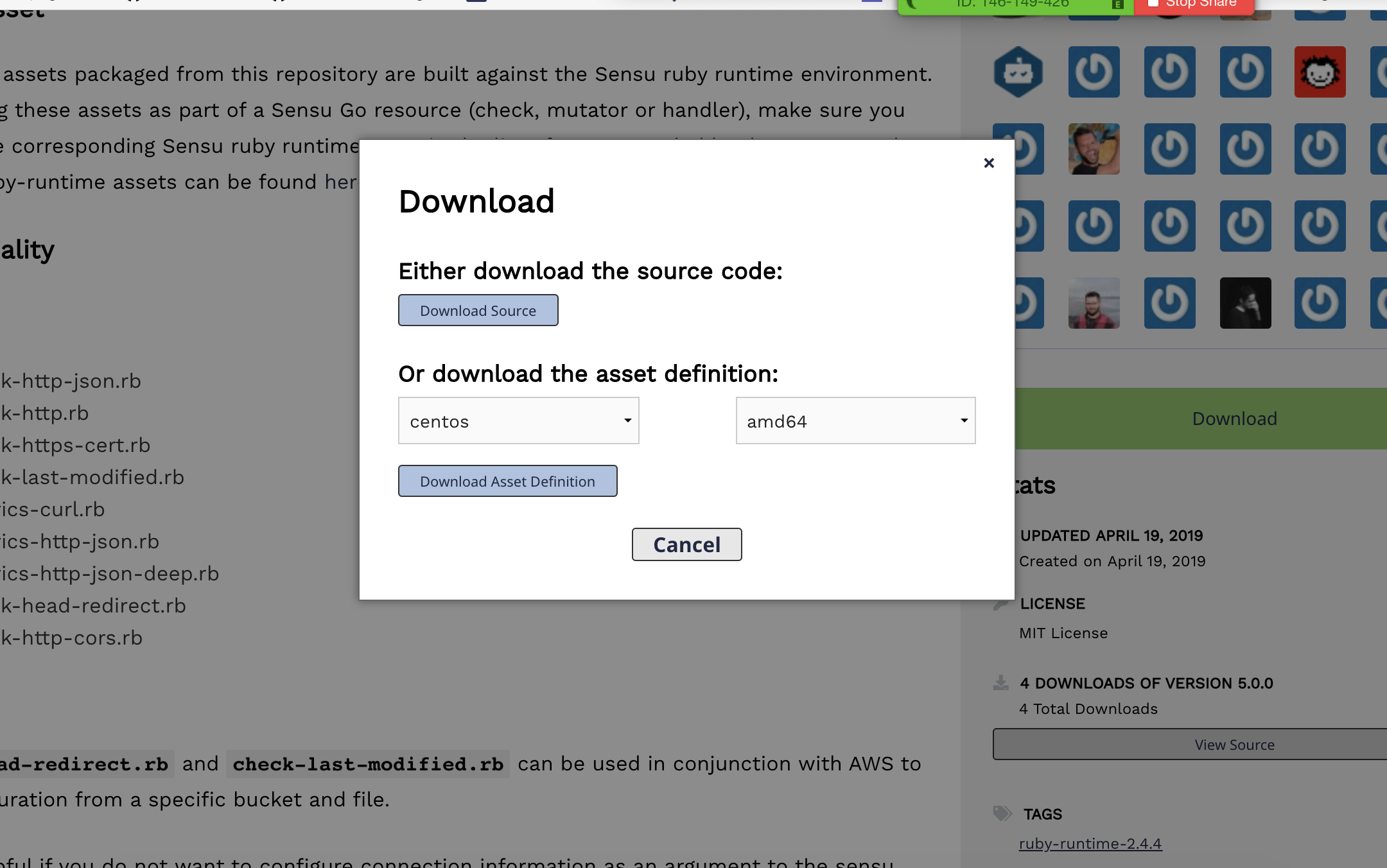Open the centos operating system dropdown
Screen dimensions: 1387x868
coord(518,421)
